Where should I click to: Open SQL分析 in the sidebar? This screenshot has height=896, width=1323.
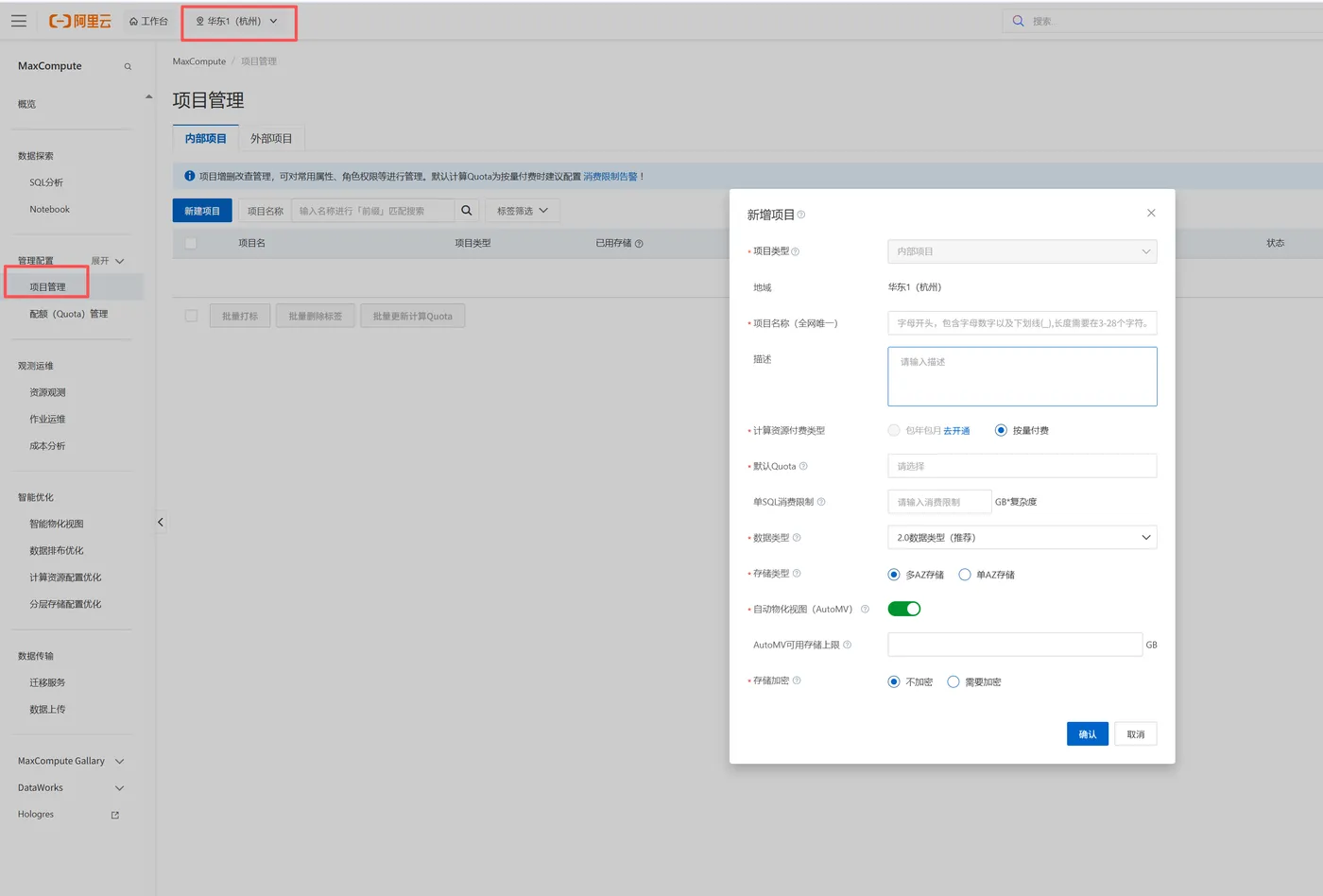46,182
